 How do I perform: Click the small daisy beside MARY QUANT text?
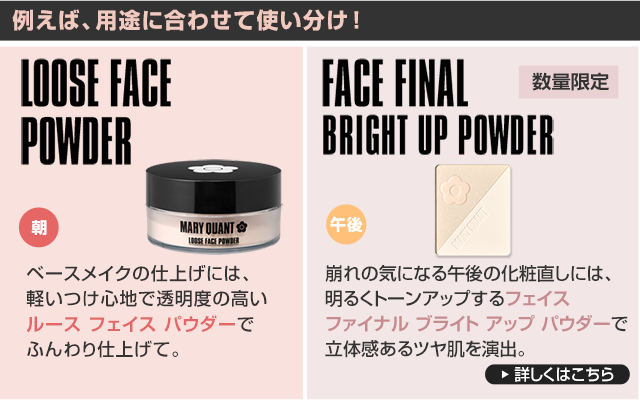coord(242,227)
